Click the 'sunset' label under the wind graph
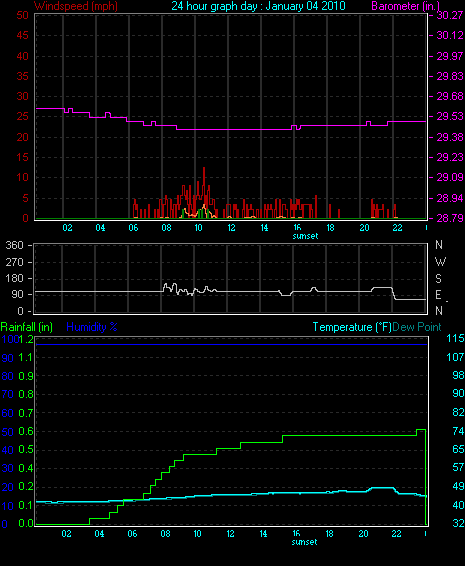 [x=305, y=236]
